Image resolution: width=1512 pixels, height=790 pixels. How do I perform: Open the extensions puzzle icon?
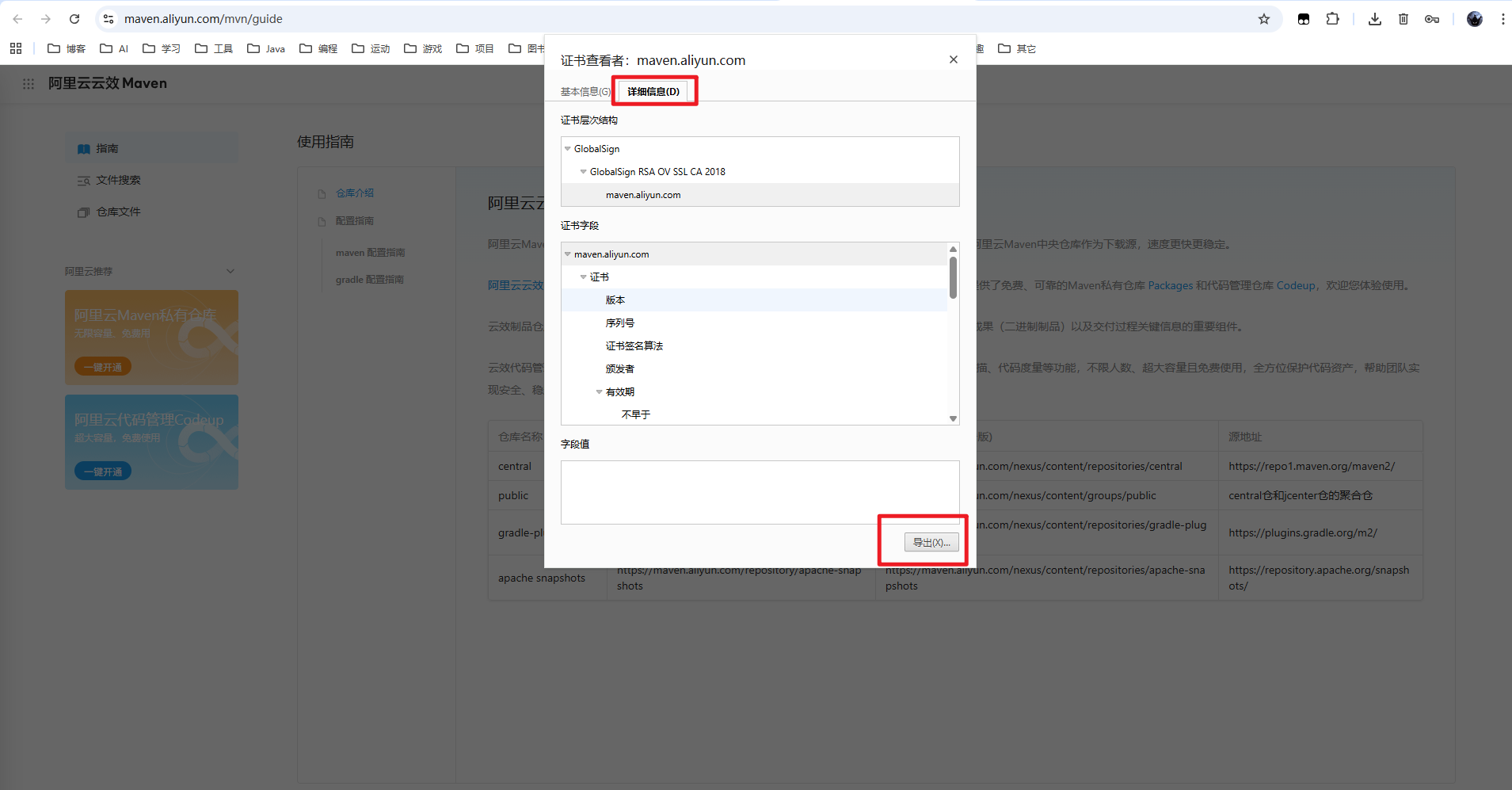pos(1333,19)
